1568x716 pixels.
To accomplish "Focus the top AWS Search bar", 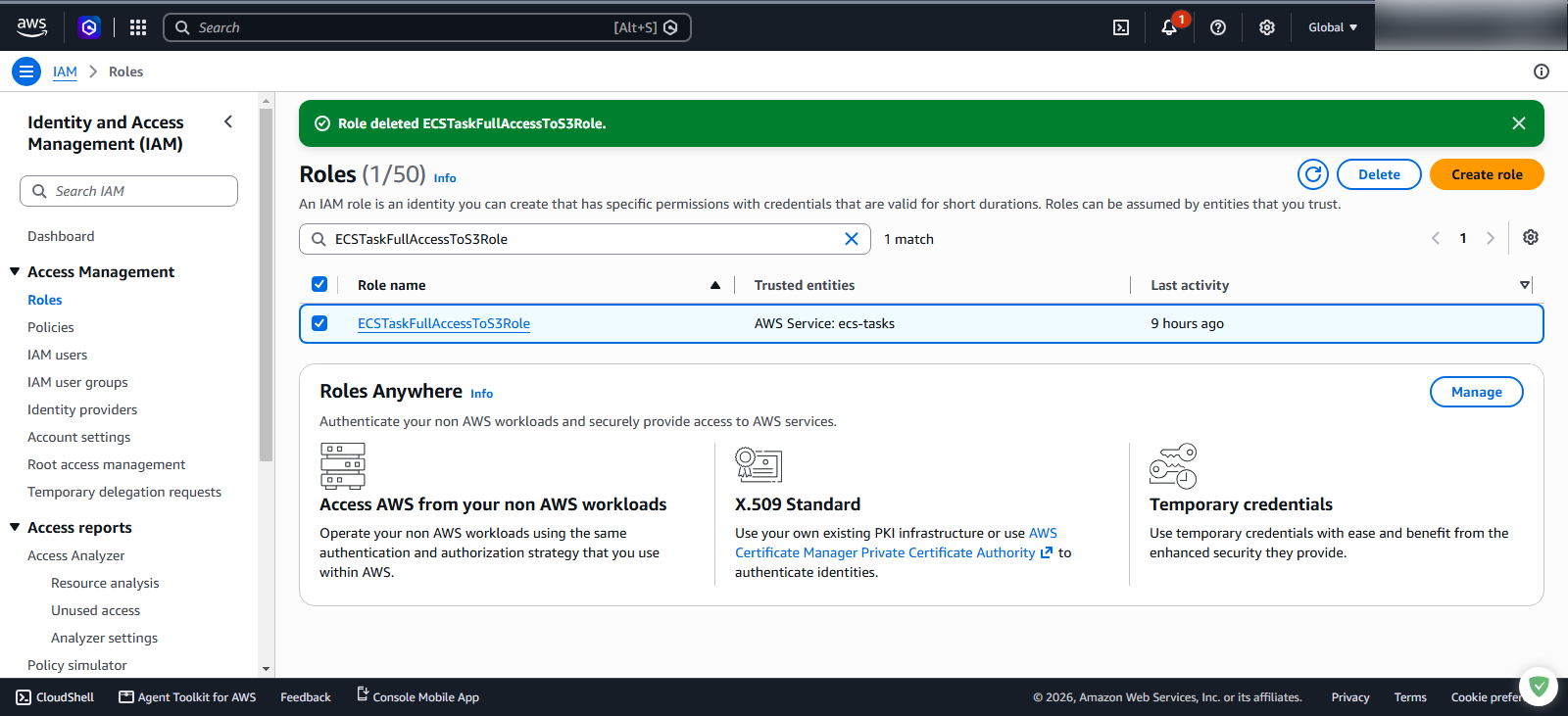I will 427,27.
